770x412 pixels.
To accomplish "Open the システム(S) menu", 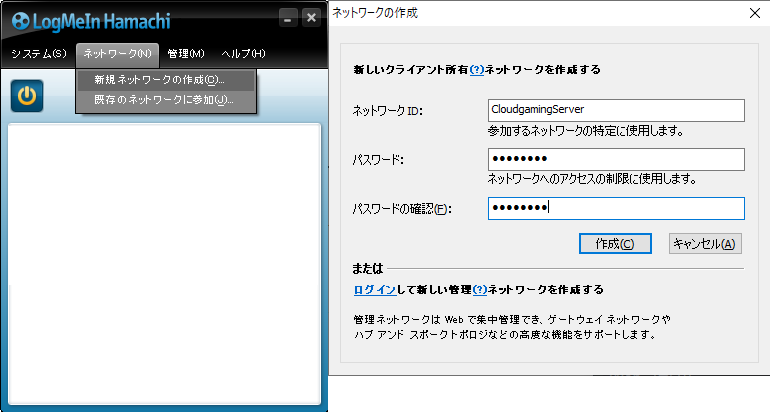I will tap(39, 54).
